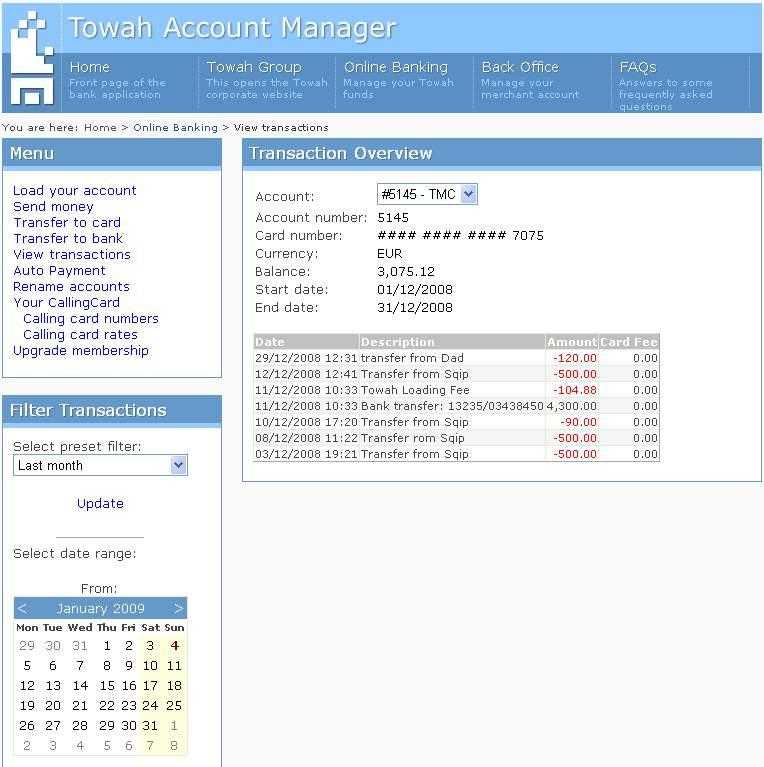Click the Update filter link

(x=100, y=503)
